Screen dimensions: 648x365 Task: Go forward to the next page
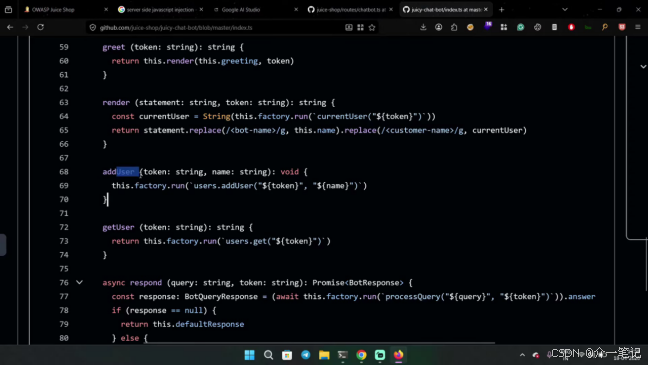pyautogui.click(x=25, y=27)
